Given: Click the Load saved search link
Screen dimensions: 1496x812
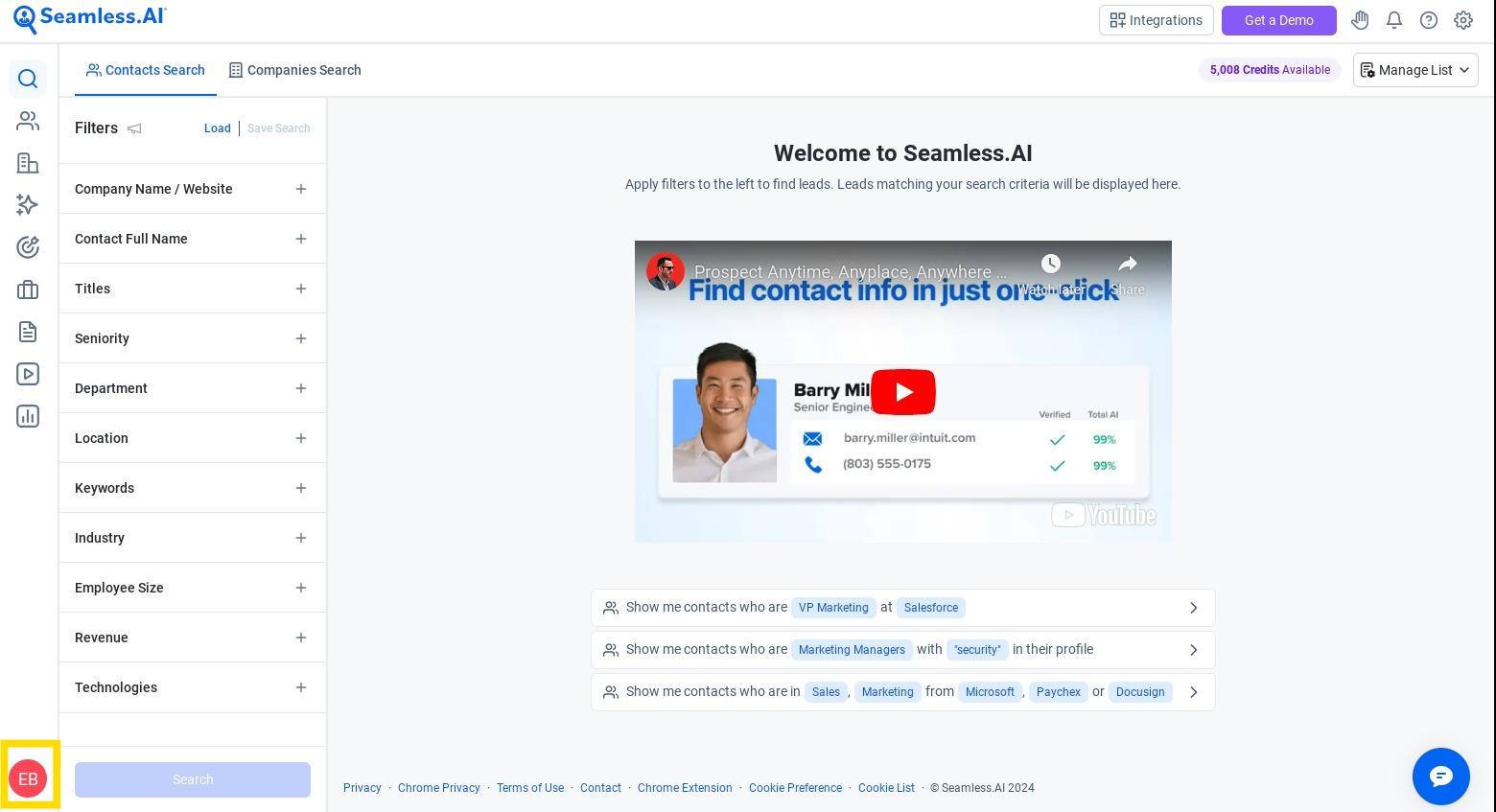Looking at the screenshot, I should click(218, 128).
